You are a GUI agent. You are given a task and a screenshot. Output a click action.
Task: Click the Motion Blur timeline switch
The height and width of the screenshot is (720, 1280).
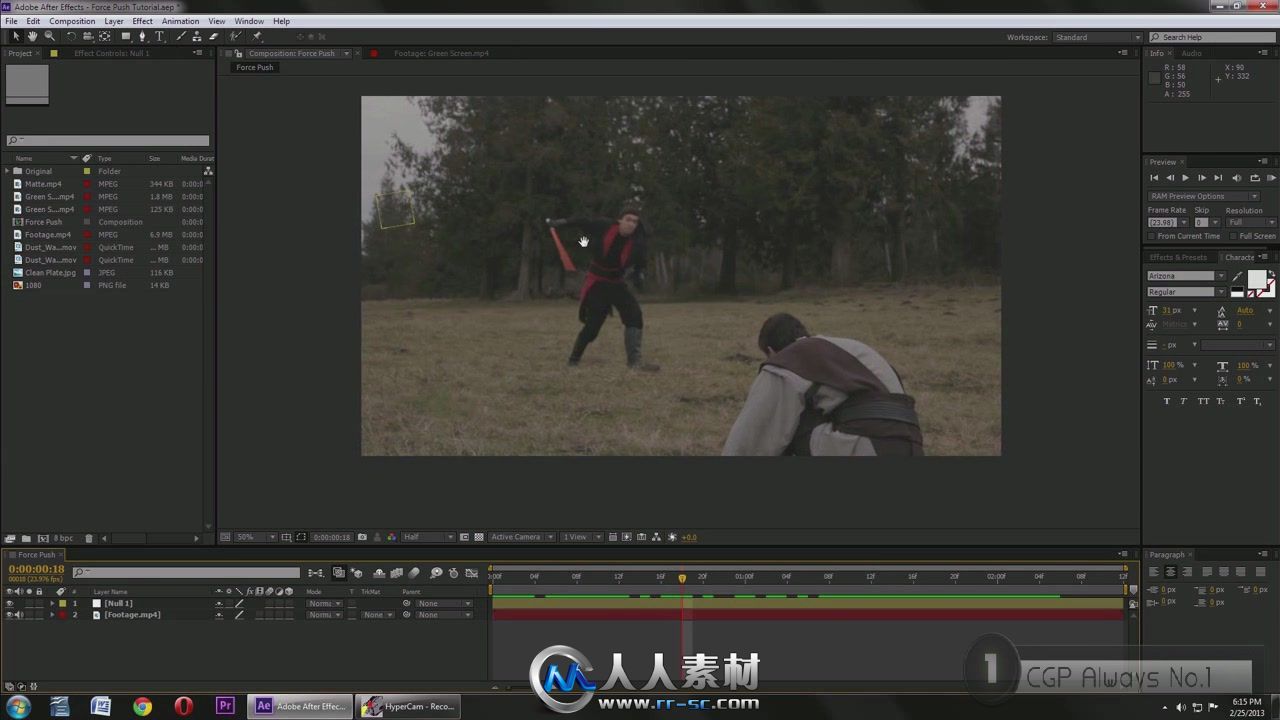pos(414,573)
